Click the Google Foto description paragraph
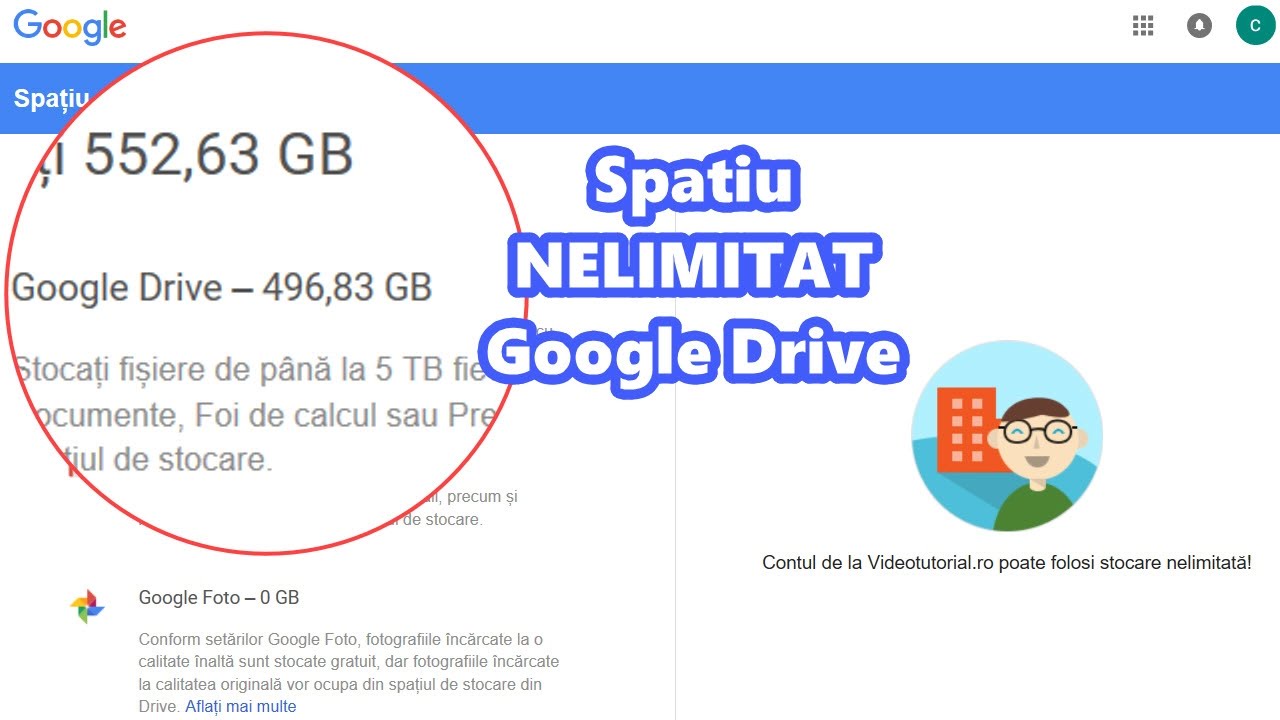This screenshot has width=1280, height=720. tap(349, 673)
